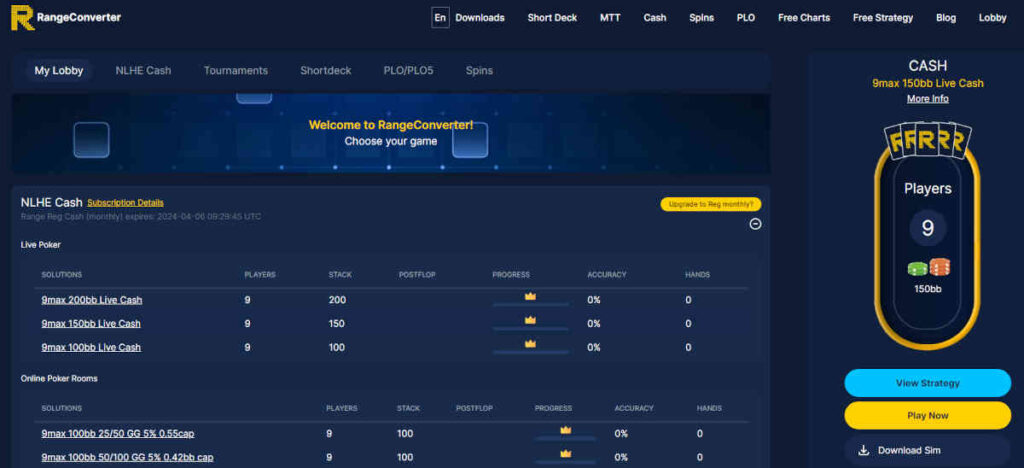Click the ACCURACY header in Live Poker table
1024x468 pixels.
click(x=607, y=275)
